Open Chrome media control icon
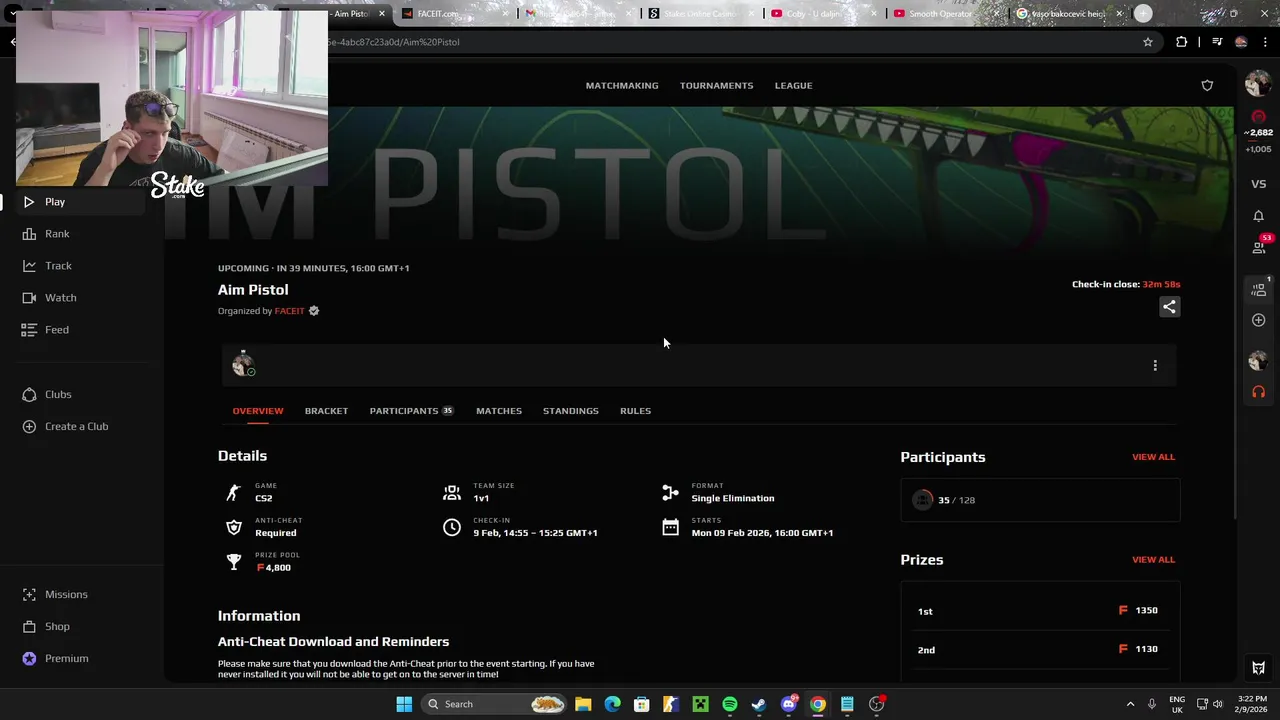1280x720 pixels. point(1217,42)
